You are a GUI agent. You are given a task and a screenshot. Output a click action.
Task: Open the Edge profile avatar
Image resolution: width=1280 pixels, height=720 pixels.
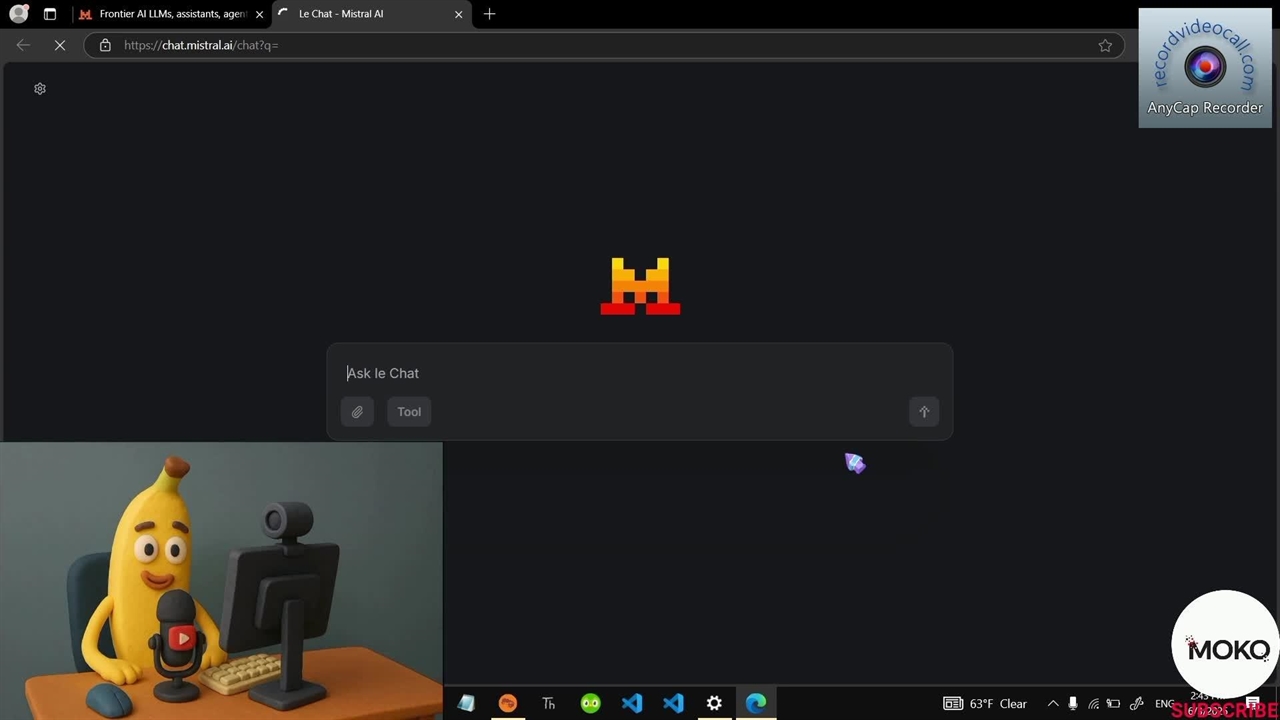[x=18, y=14]
